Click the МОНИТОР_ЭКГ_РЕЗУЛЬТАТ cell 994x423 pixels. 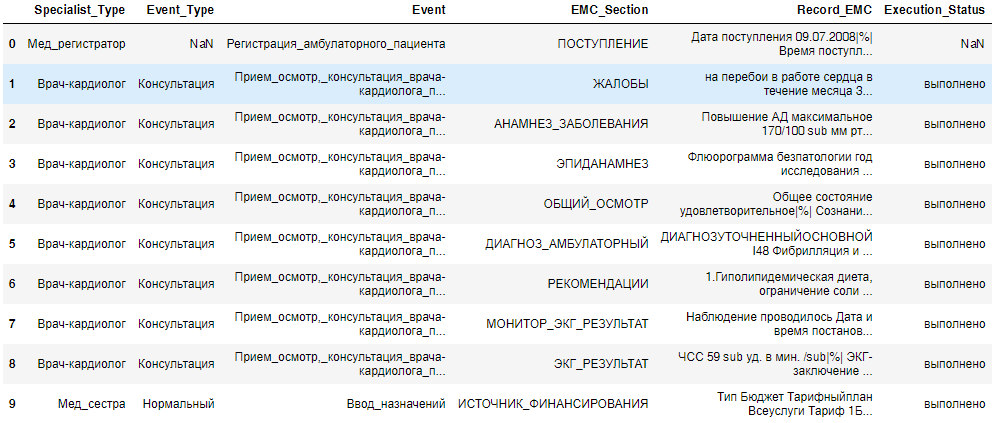click(567, 324)
